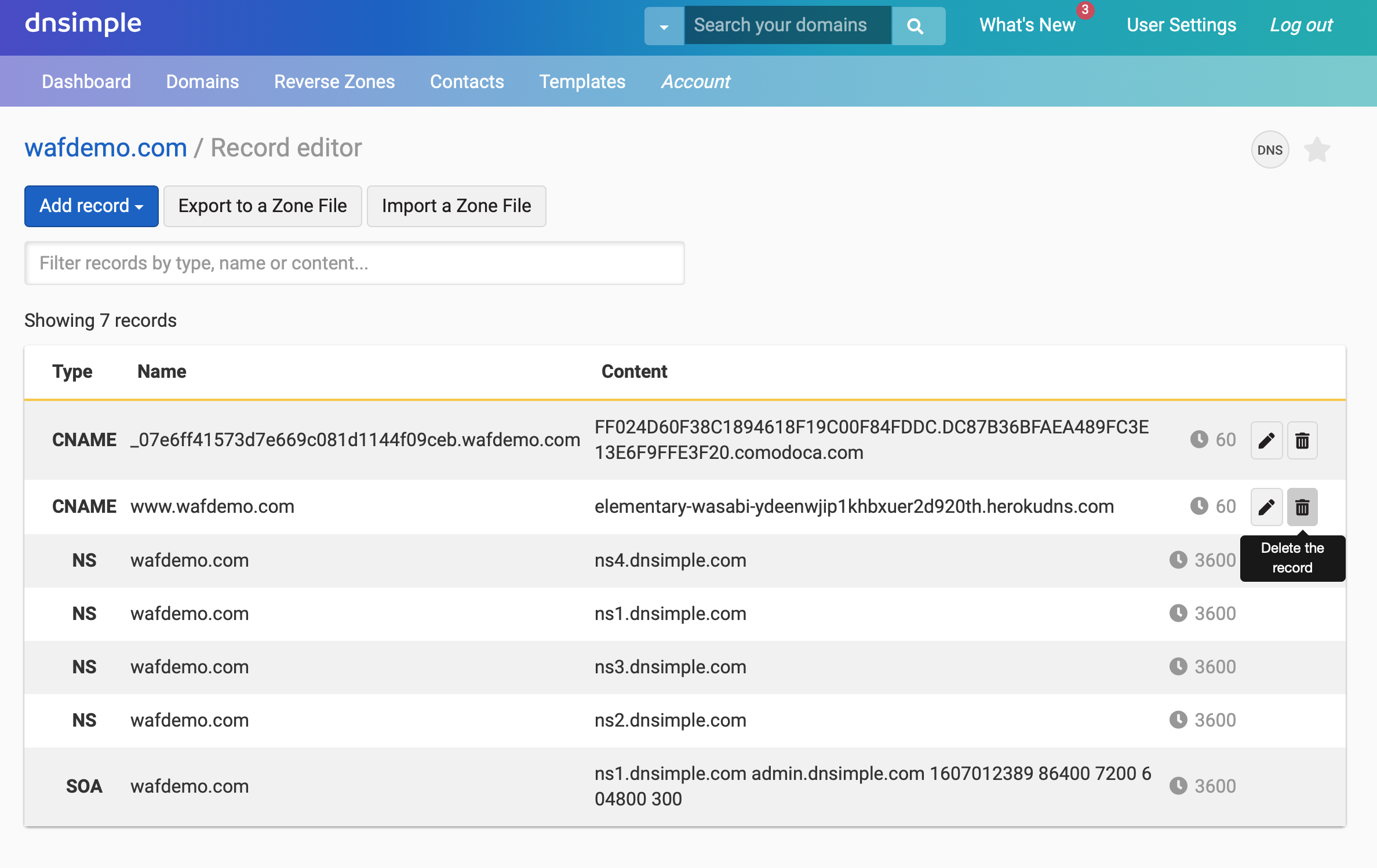
Task: Click the filter records input field
Action: coord(354,263)
